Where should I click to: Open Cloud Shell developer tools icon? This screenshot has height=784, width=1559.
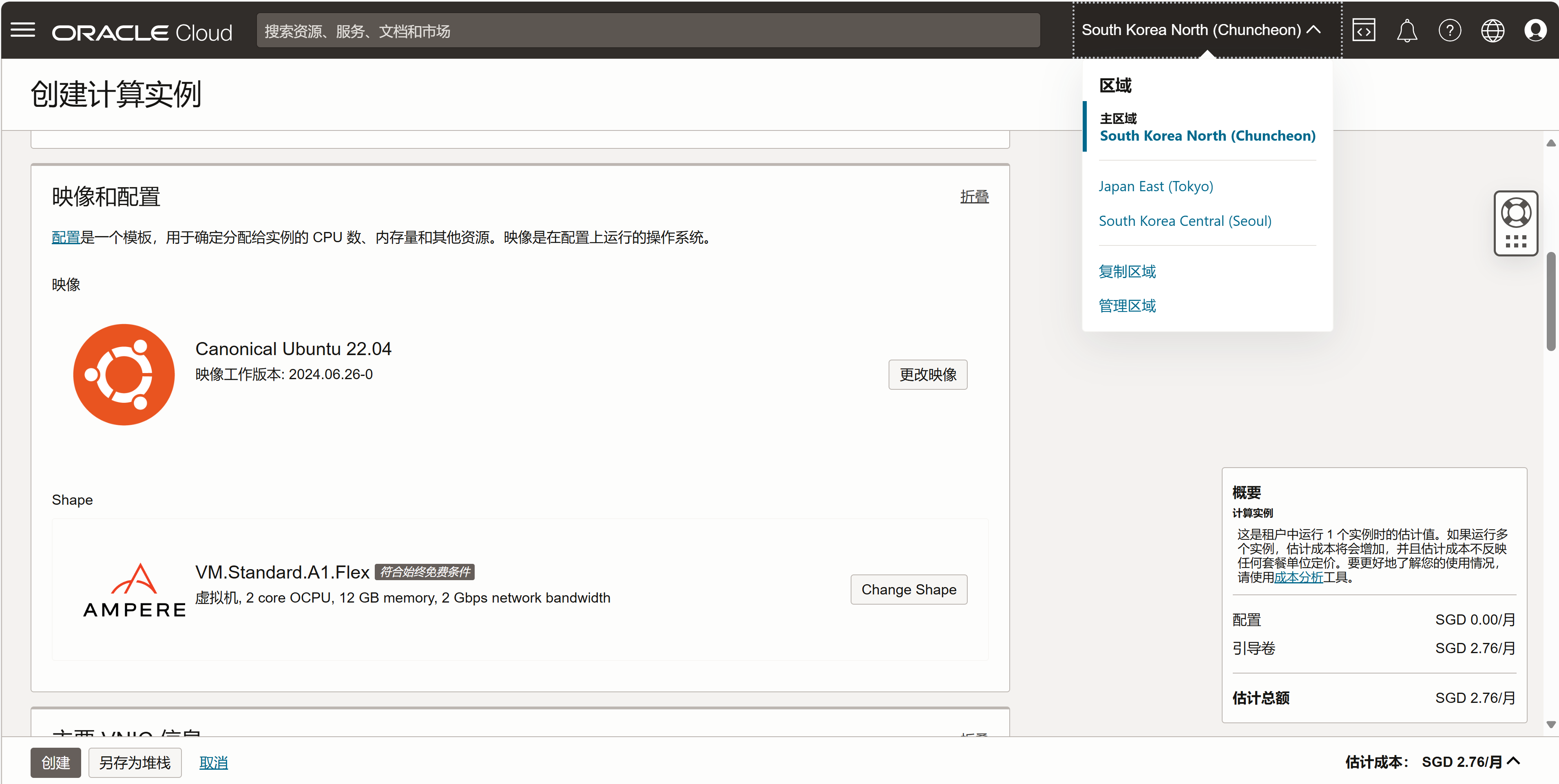(x=1364, y=30)
